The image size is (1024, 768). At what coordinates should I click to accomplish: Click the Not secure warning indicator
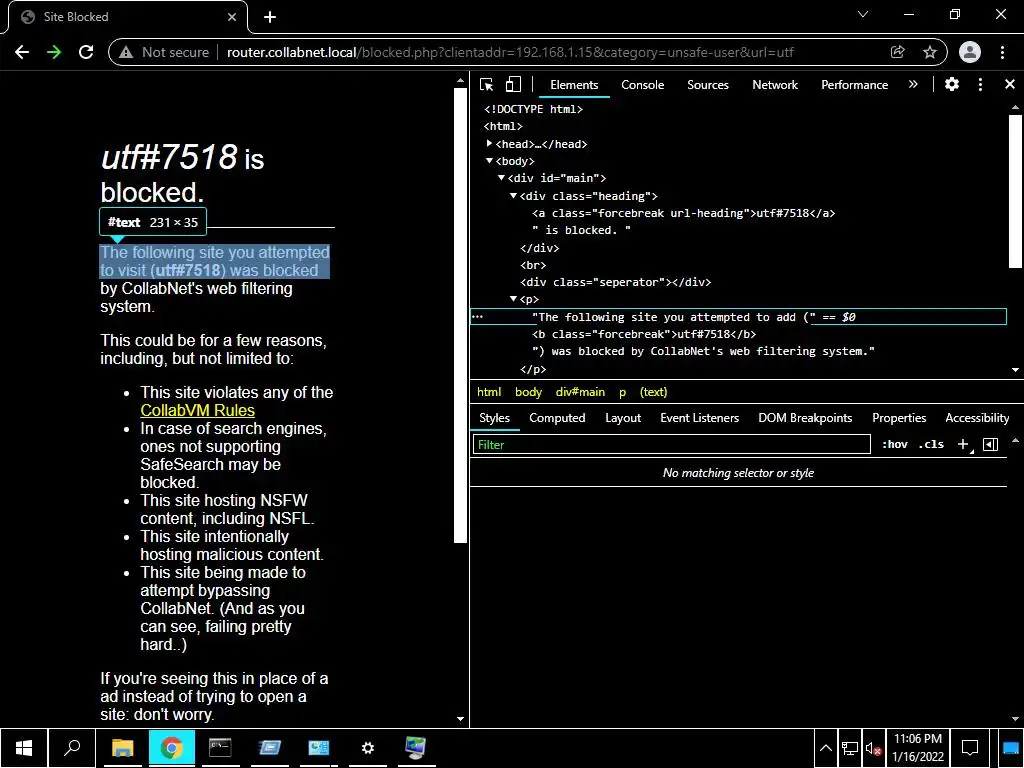point(164,52)
